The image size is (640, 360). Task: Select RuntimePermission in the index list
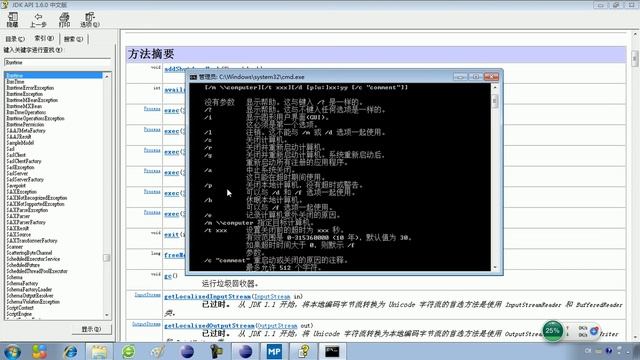pyautogui.click(x=25, y=124)
